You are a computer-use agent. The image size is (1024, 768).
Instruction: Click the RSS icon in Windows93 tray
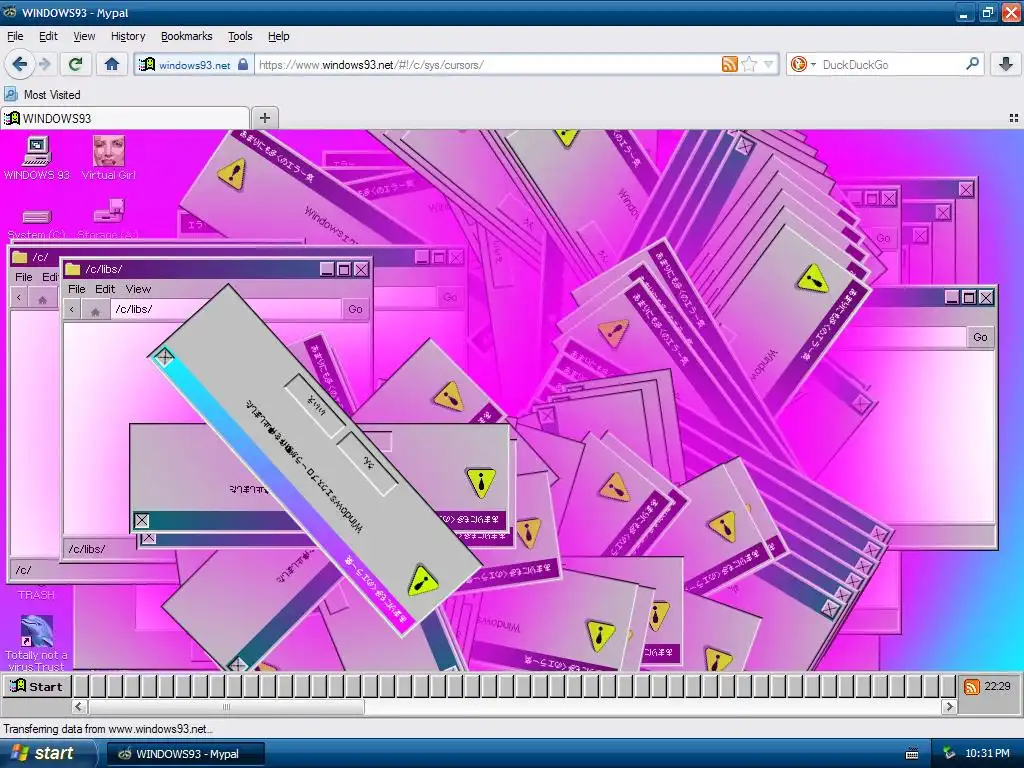[971, 686]
